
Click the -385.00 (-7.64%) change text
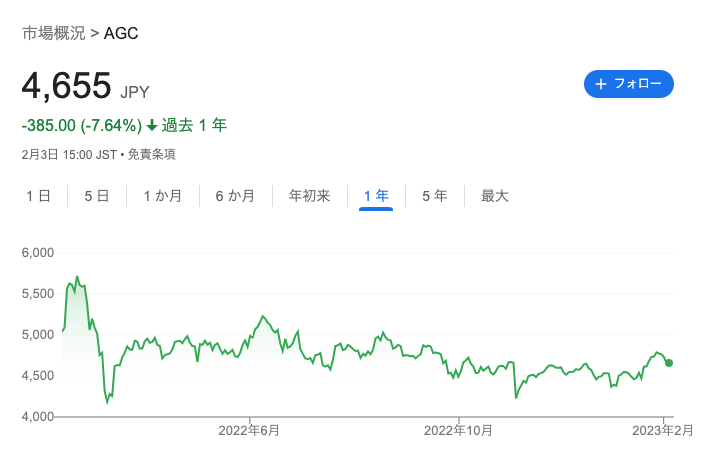click(x=82, y=125)
